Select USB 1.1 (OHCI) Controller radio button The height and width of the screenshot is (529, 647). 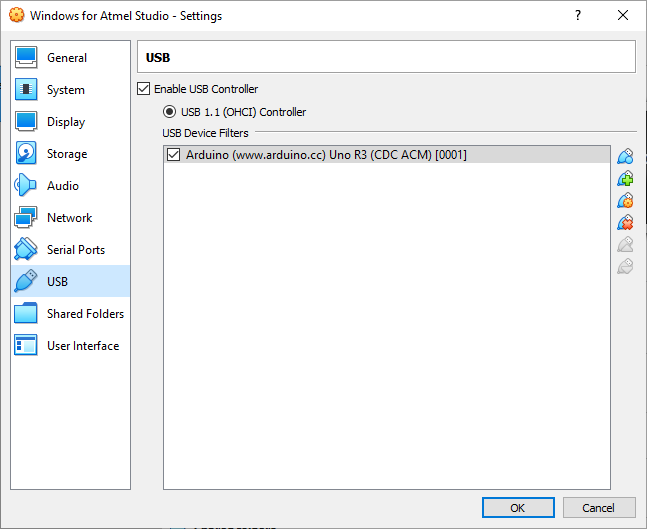click(x=169, y=112)
